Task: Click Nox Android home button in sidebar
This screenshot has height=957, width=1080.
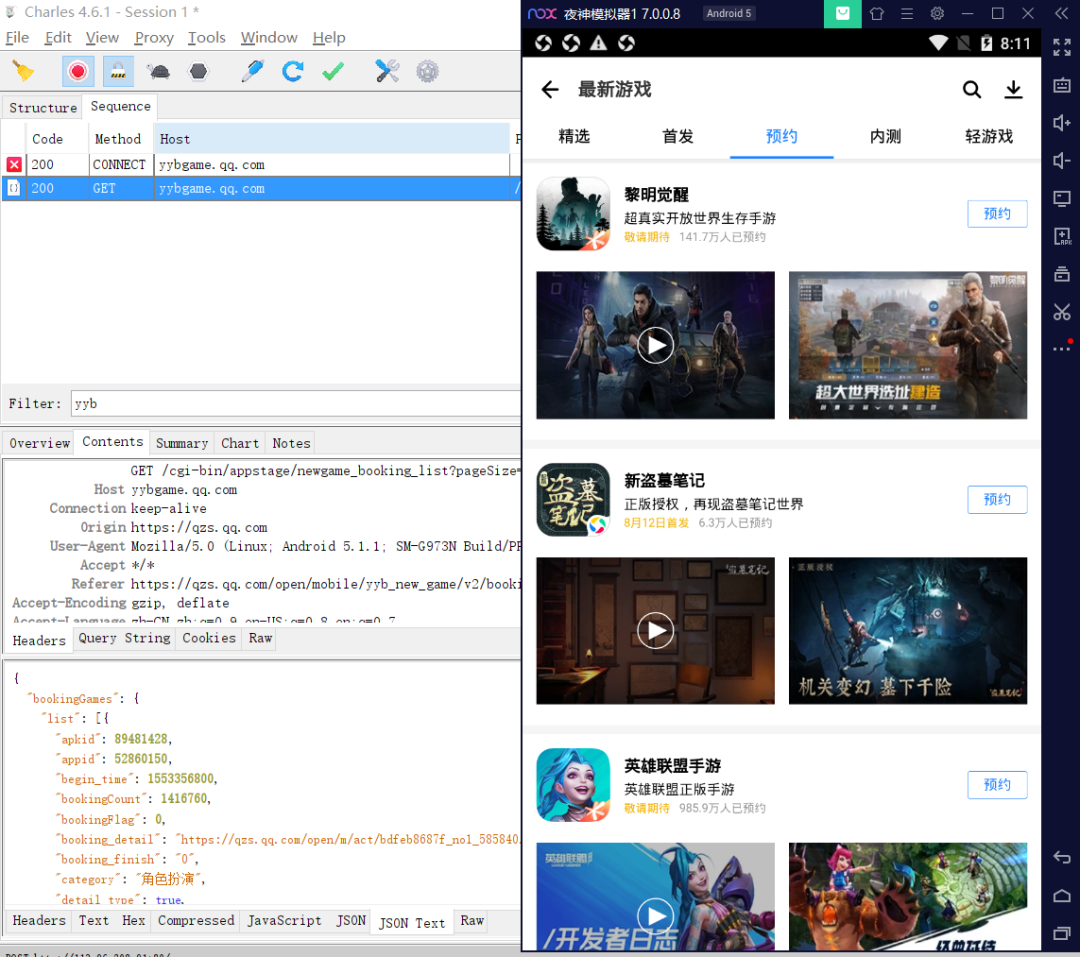Action: coord(1061,896)
